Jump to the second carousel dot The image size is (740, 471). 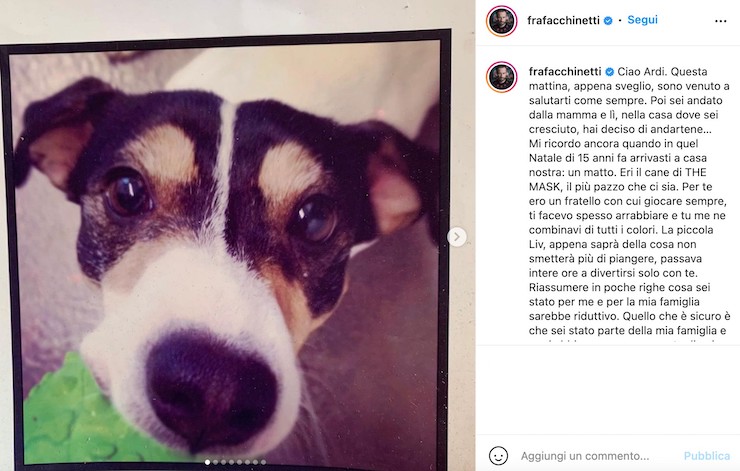tap(215, 463)
